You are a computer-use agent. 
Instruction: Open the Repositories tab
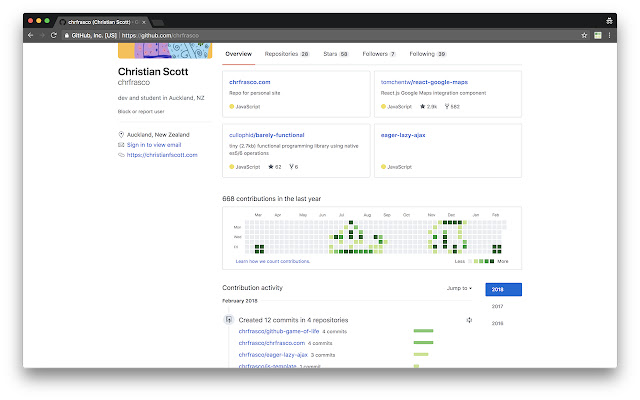287,54
